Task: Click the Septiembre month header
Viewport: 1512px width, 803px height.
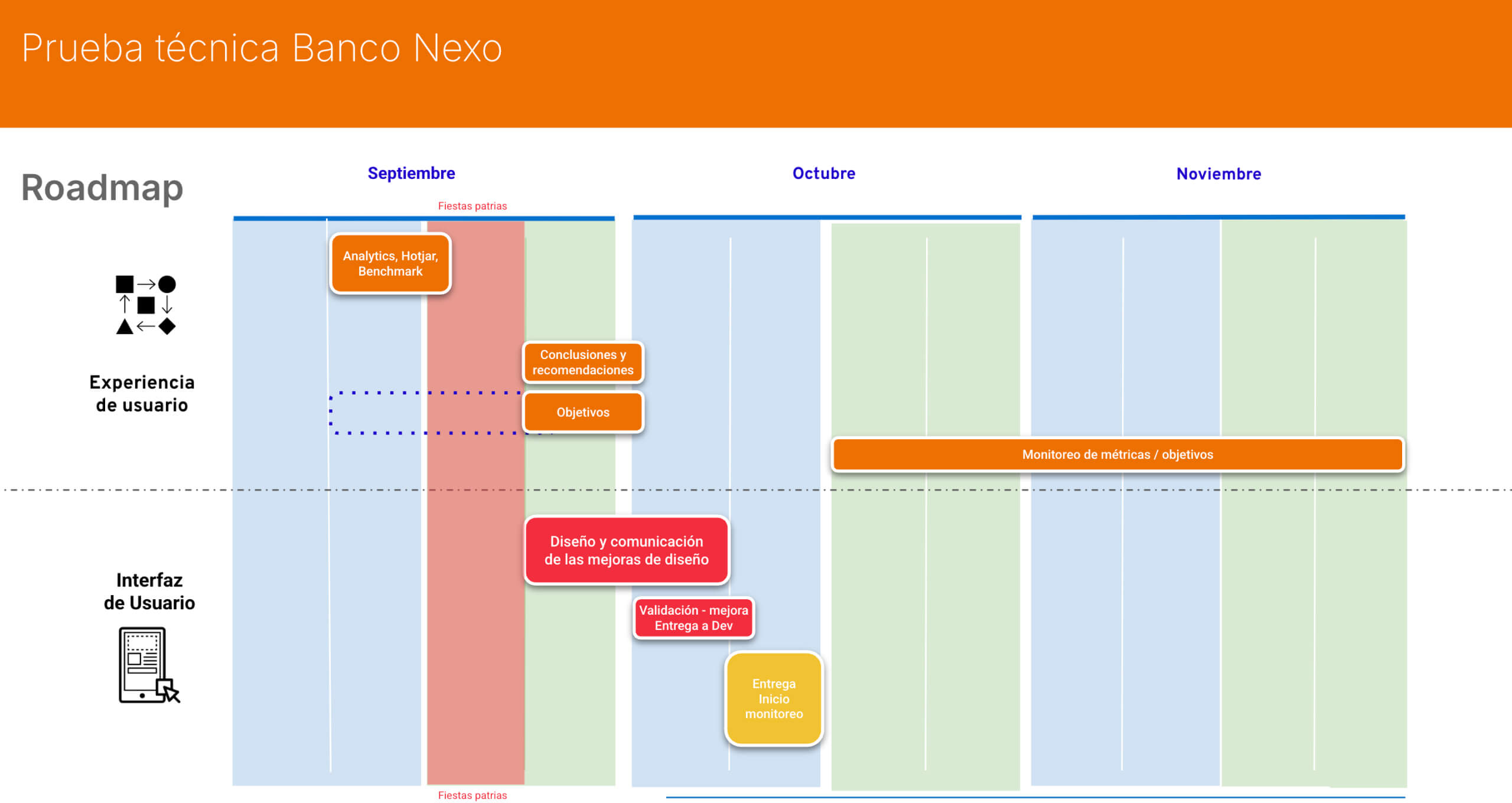Action: [411, 173]
